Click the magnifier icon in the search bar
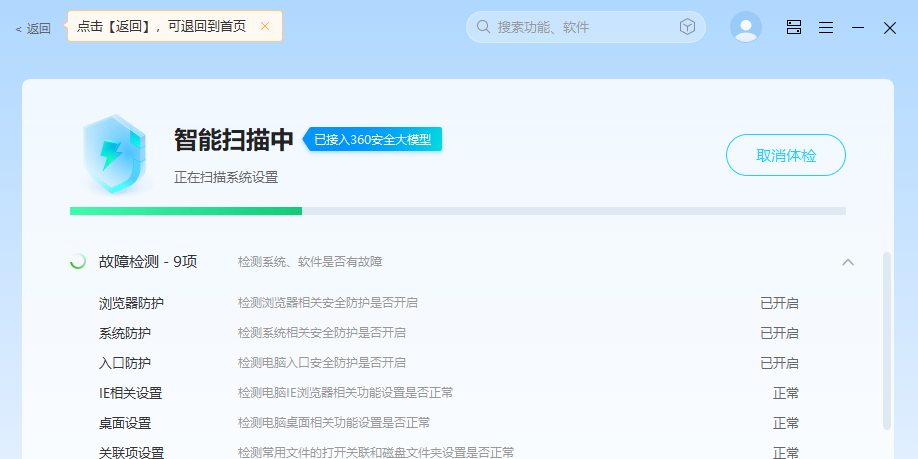Image resolution: width=918 pixels, height=459 pixels. click(x=483, y=27)
